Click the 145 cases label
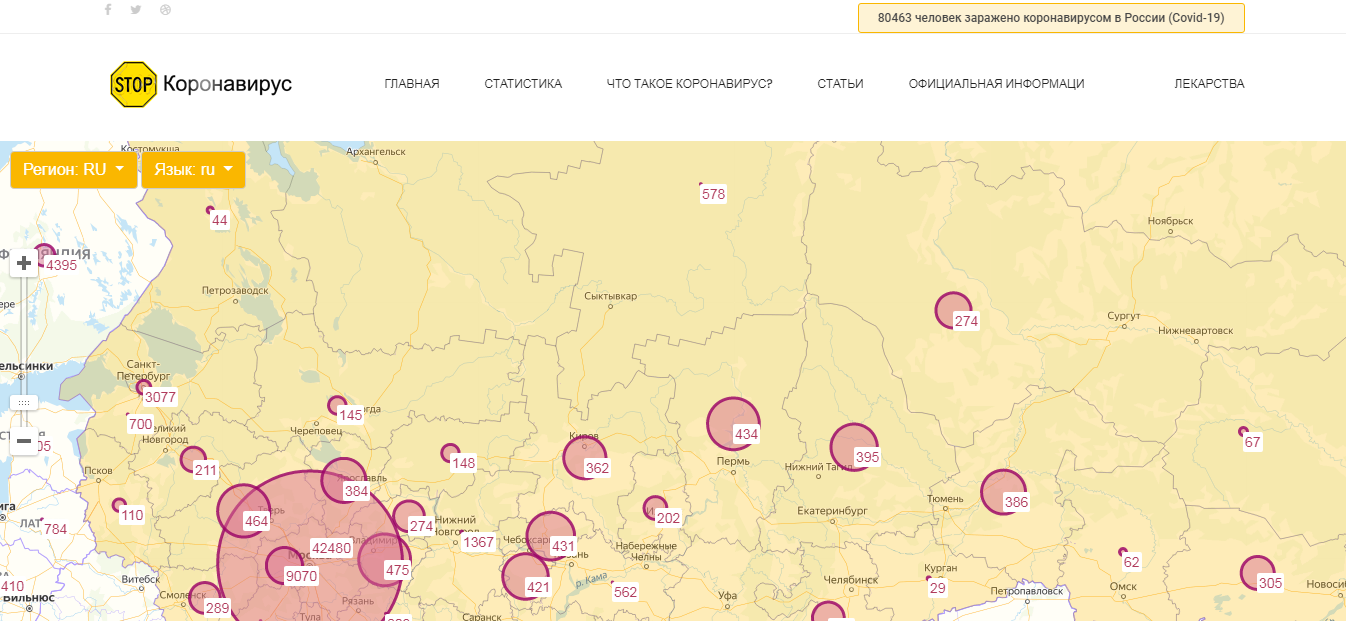 click(351, 415)
